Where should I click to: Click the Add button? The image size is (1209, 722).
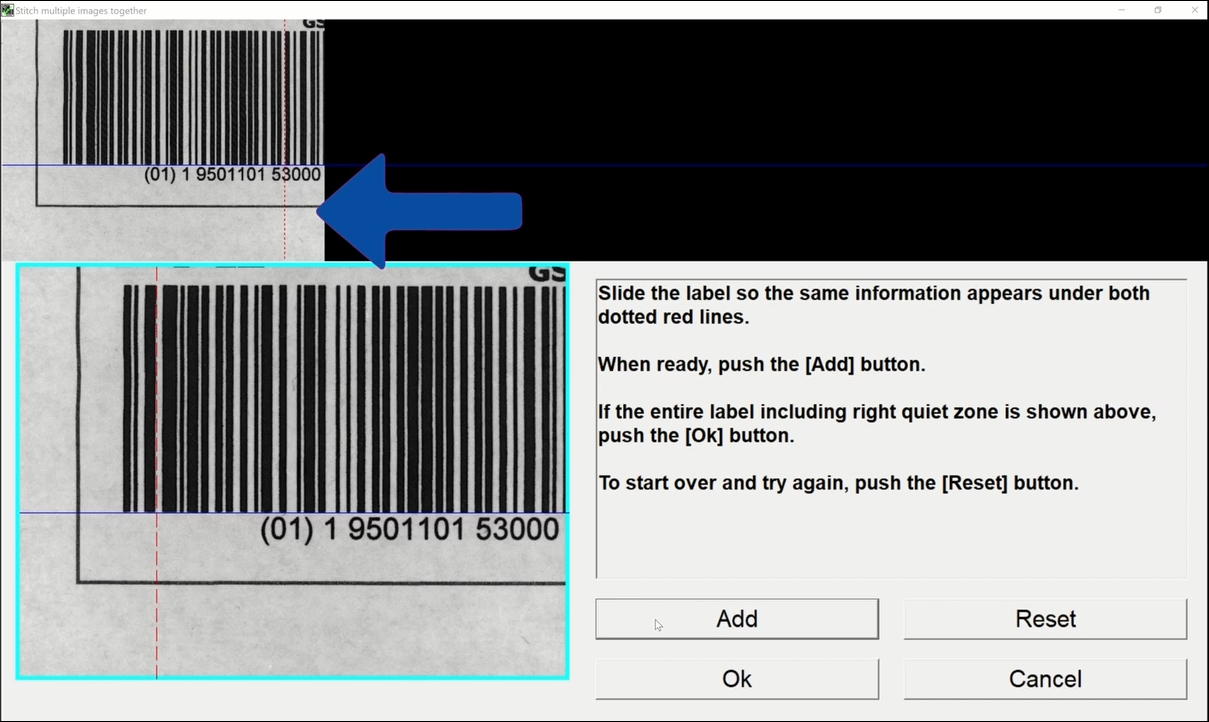click(x=737, y=619)
